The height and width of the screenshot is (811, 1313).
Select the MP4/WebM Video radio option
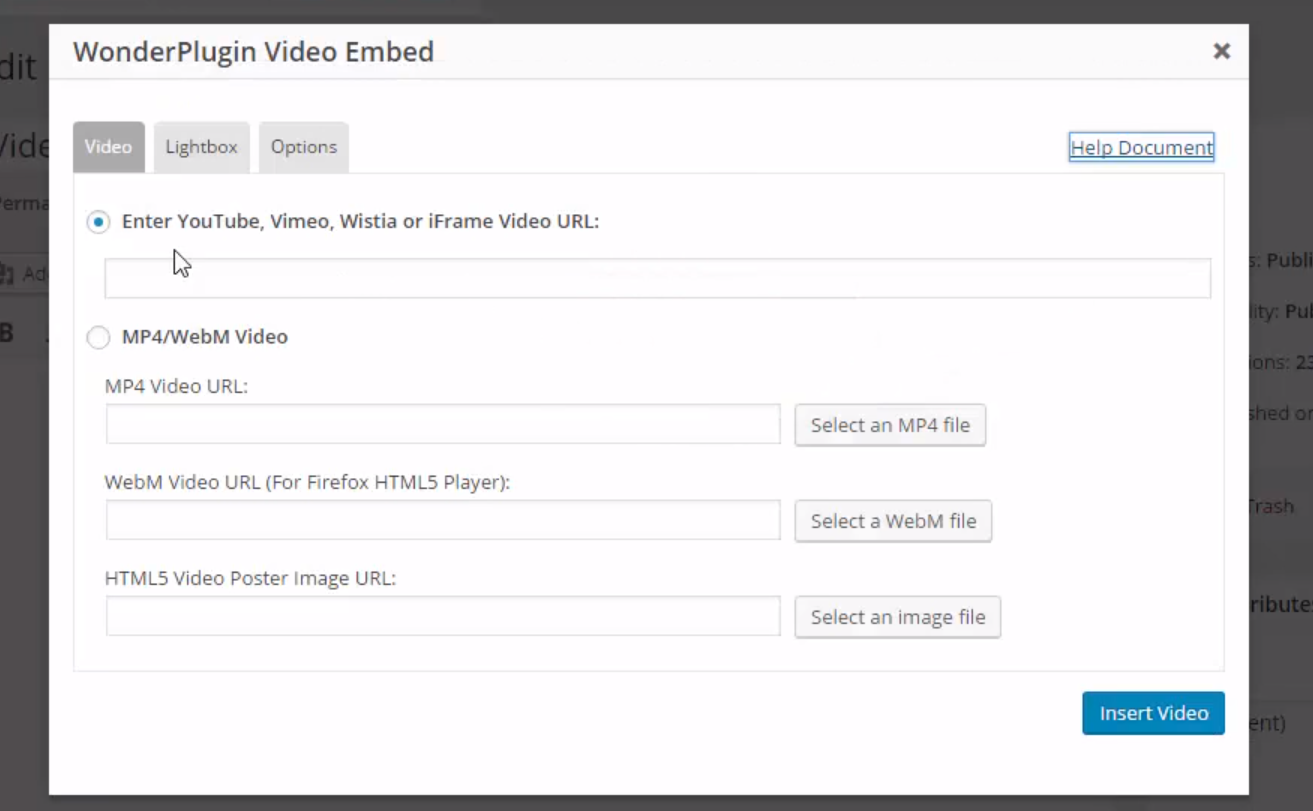98,338
